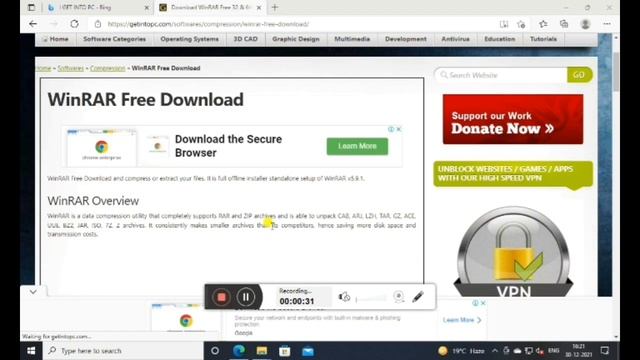640x360 pixels.
Task: Toggle the recorder webcam icon
Action: 399,297
